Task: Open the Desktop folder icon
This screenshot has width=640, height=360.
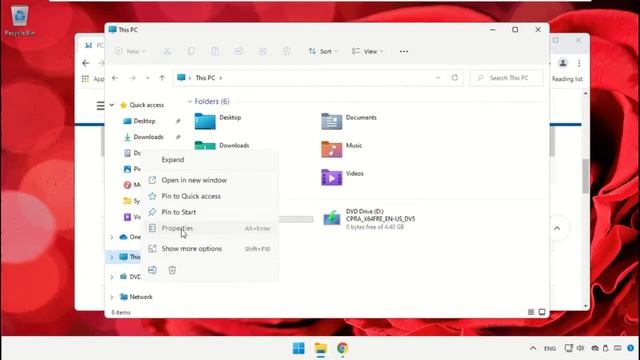Action: pos(205,121)
